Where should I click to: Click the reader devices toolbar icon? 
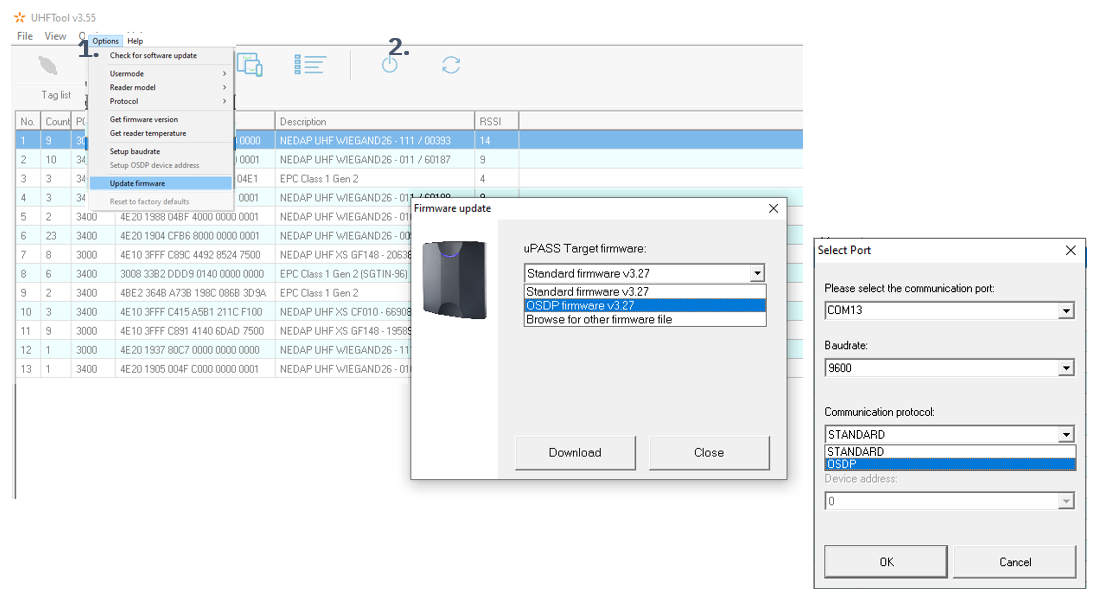click(x=250, y=64)
